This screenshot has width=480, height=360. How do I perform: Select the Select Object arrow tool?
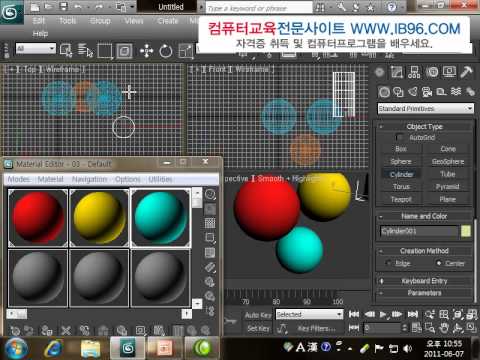click(x=66, y=51)
